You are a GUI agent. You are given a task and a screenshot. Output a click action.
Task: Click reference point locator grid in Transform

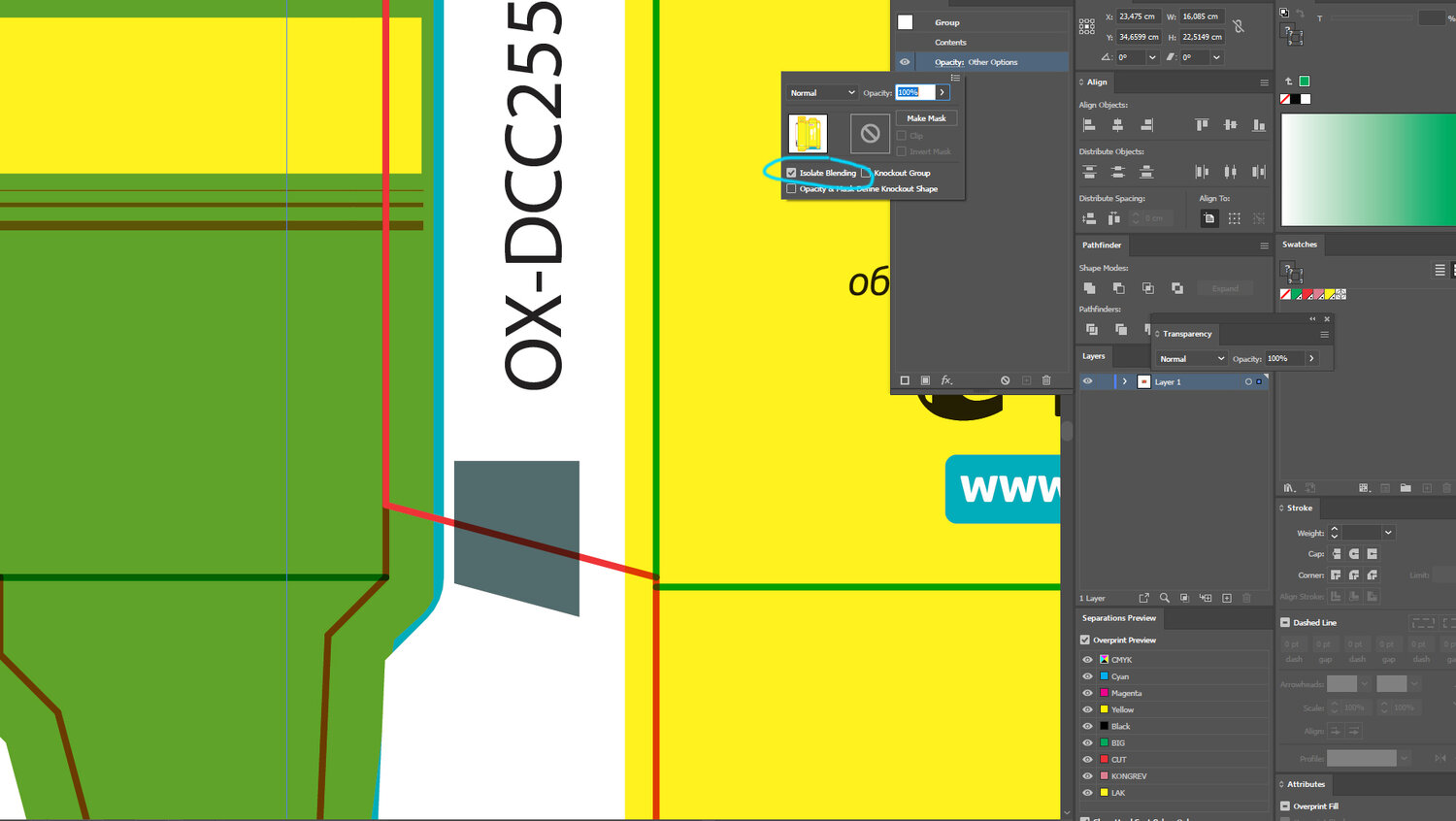pos(1087,26)
